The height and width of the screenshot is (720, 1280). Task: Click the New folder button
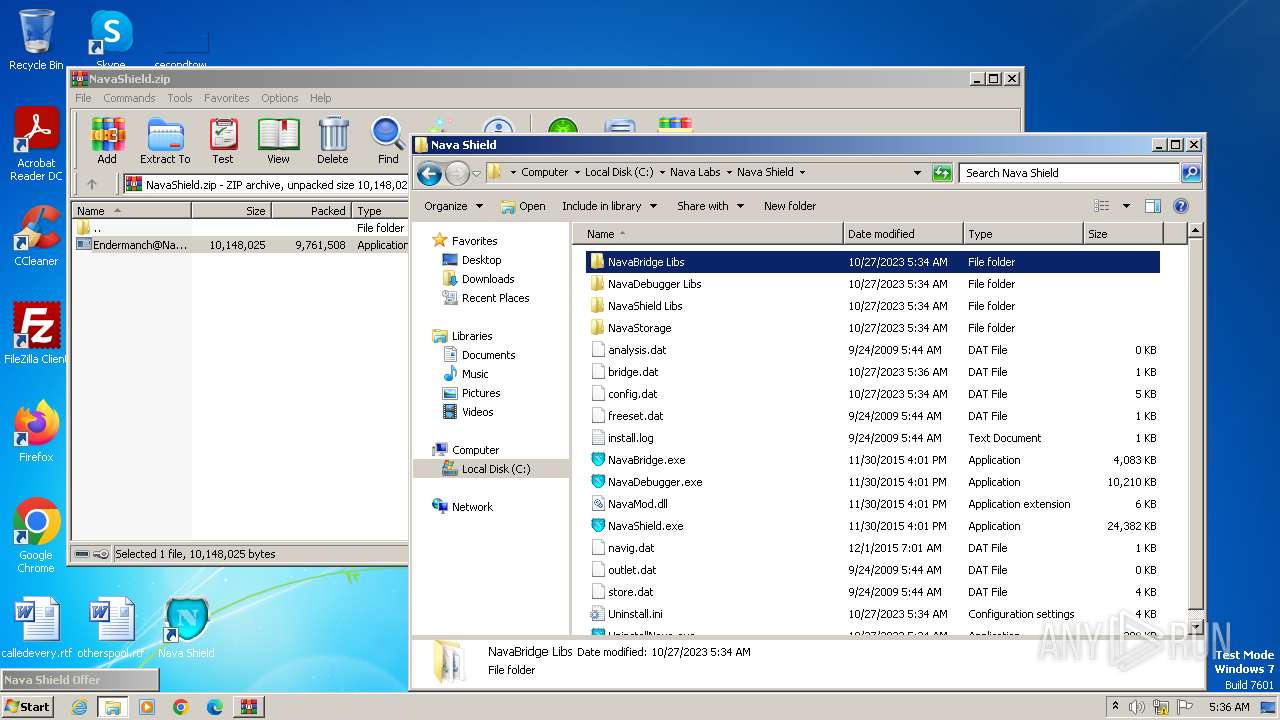(x=790, y=206)
